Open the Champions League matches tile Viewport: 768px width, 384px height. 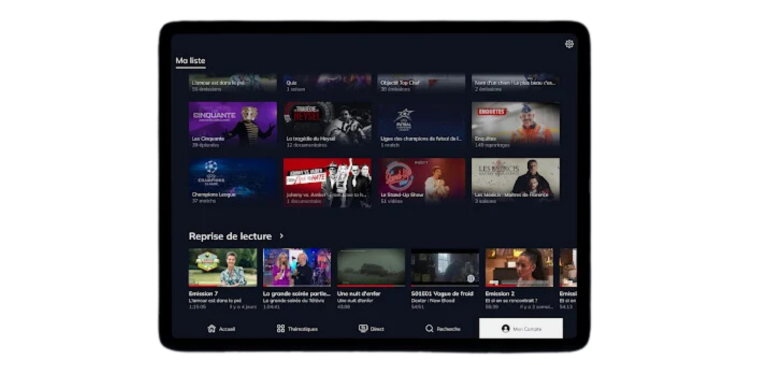pyautogui.click(x=233, y=181)
